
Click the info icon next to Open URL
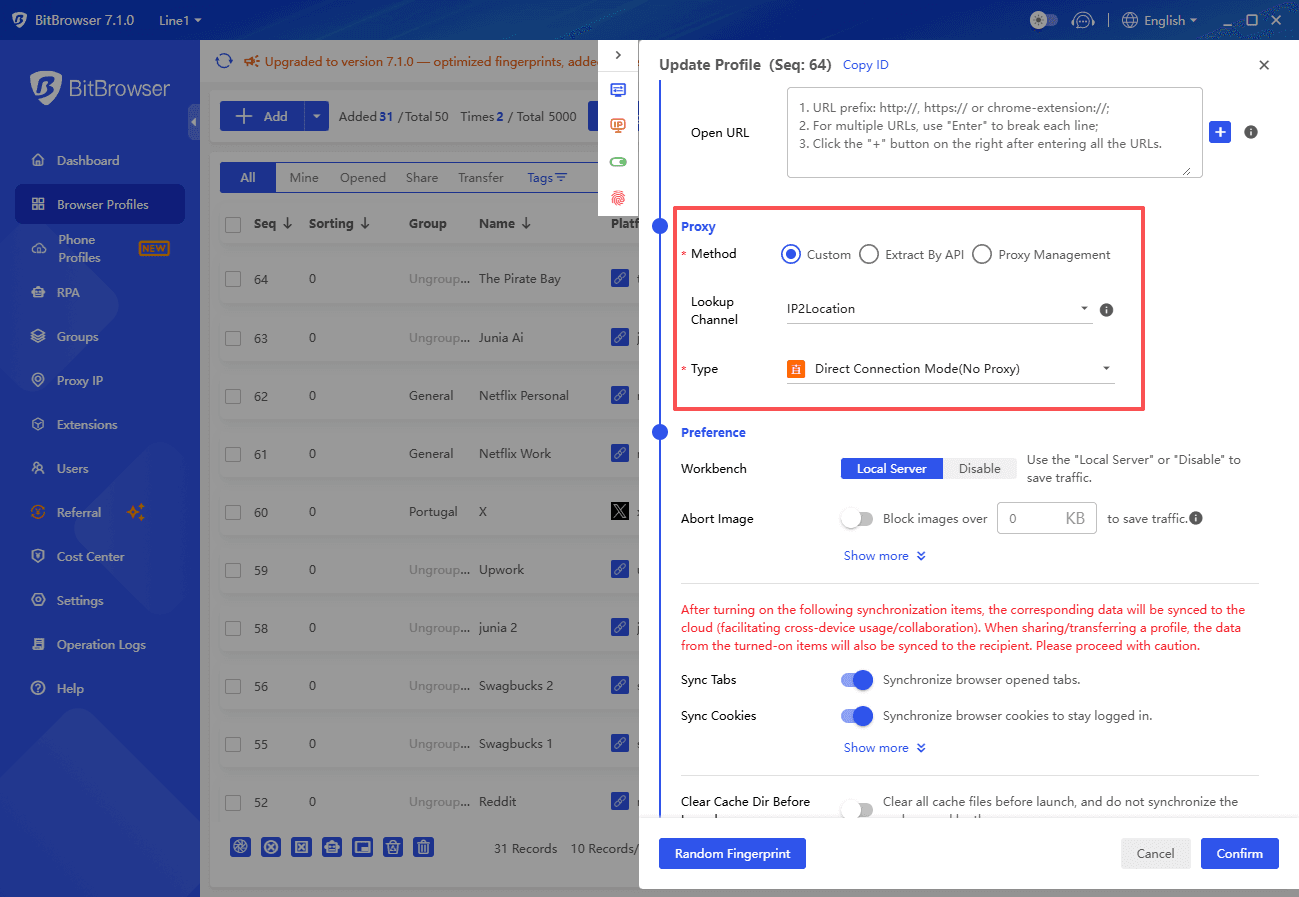(1250, 132)
